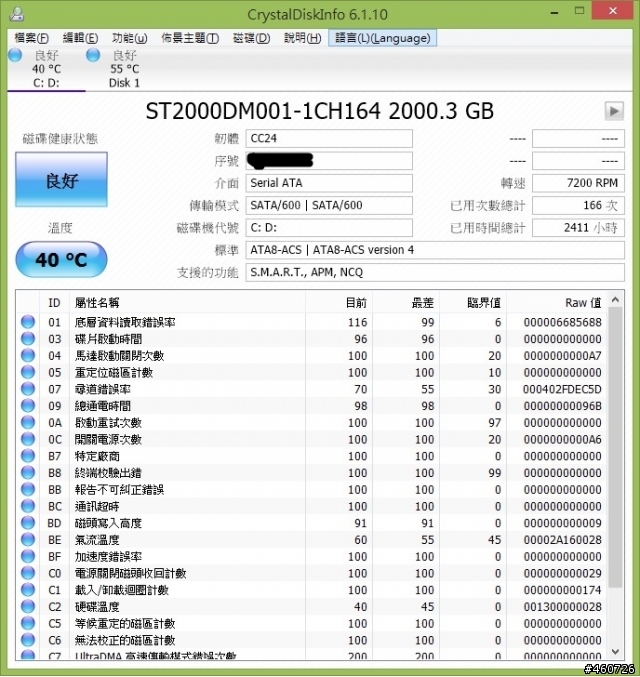
Task: Click the Raw 值 column header
Action: [557, 303]
